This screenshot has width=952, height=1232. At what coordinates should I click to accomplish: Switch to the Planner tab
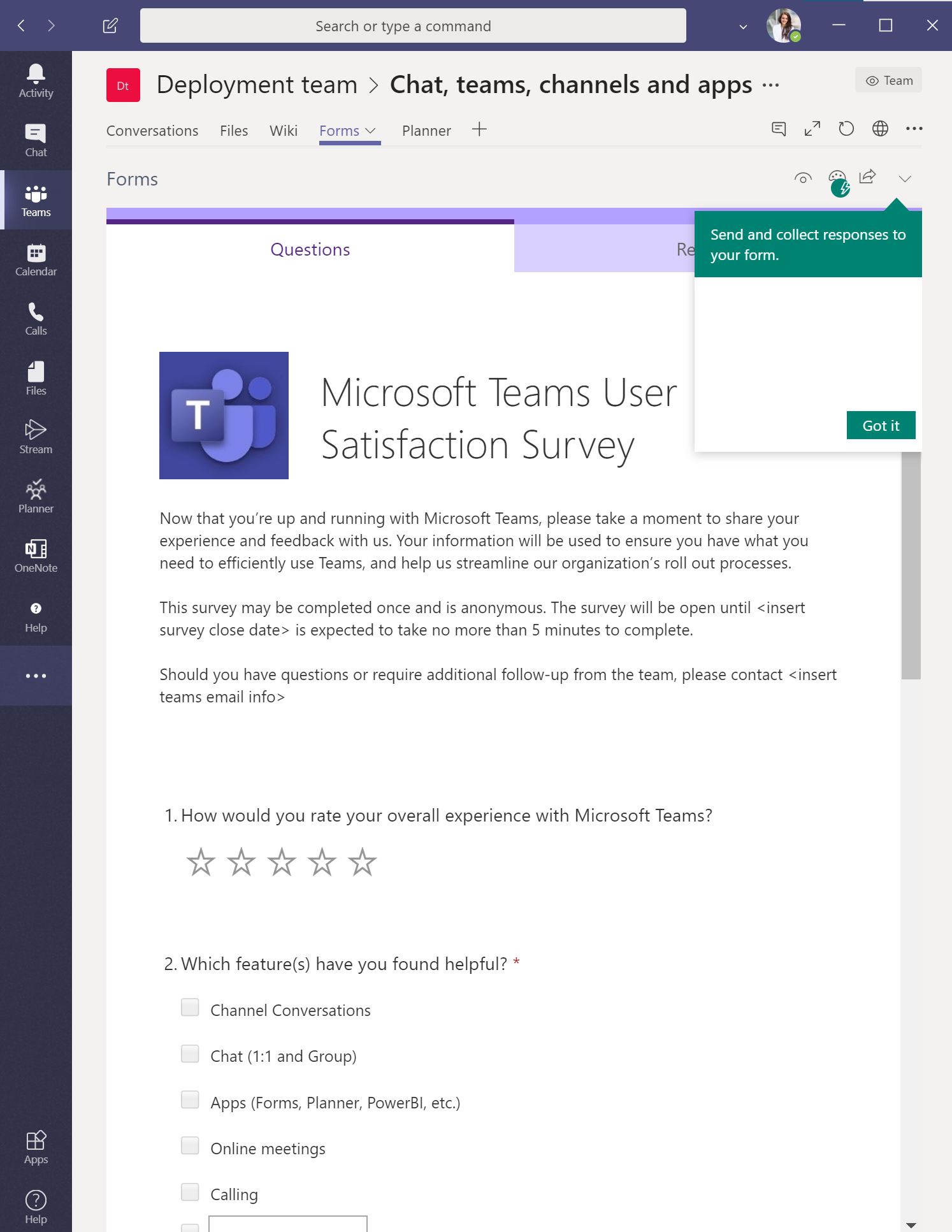click(x=426, y=131)
